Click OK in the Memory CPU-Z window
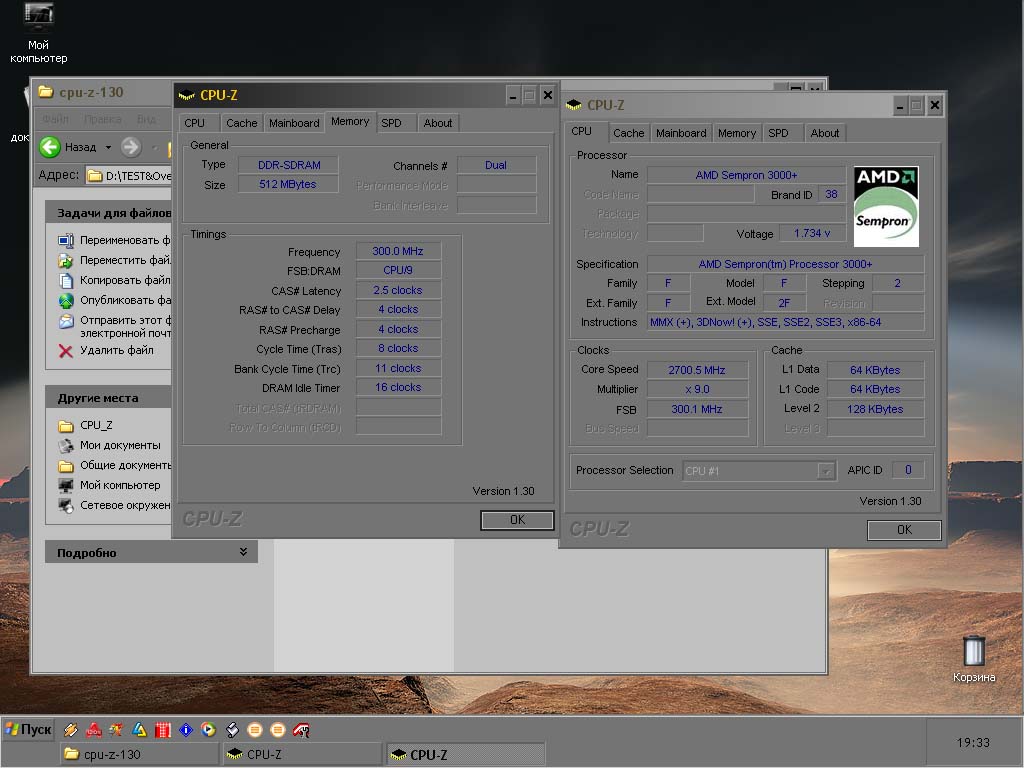 point(517,520)
